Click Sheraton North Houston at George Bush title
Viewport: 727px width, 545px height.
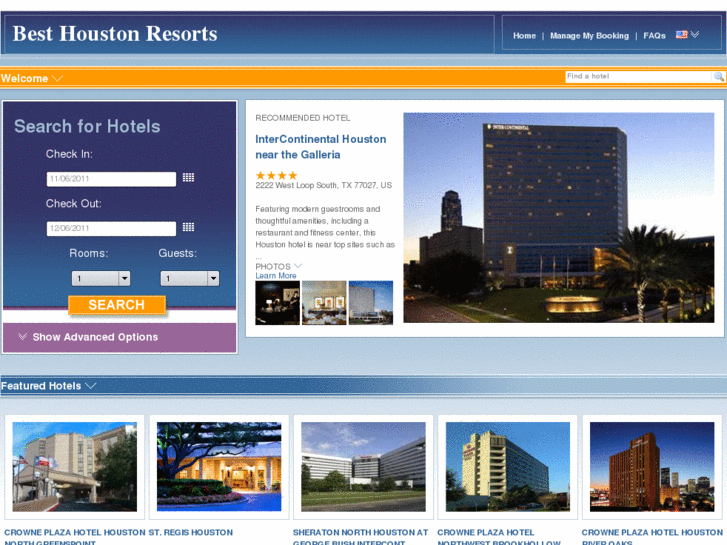[360, 537]
